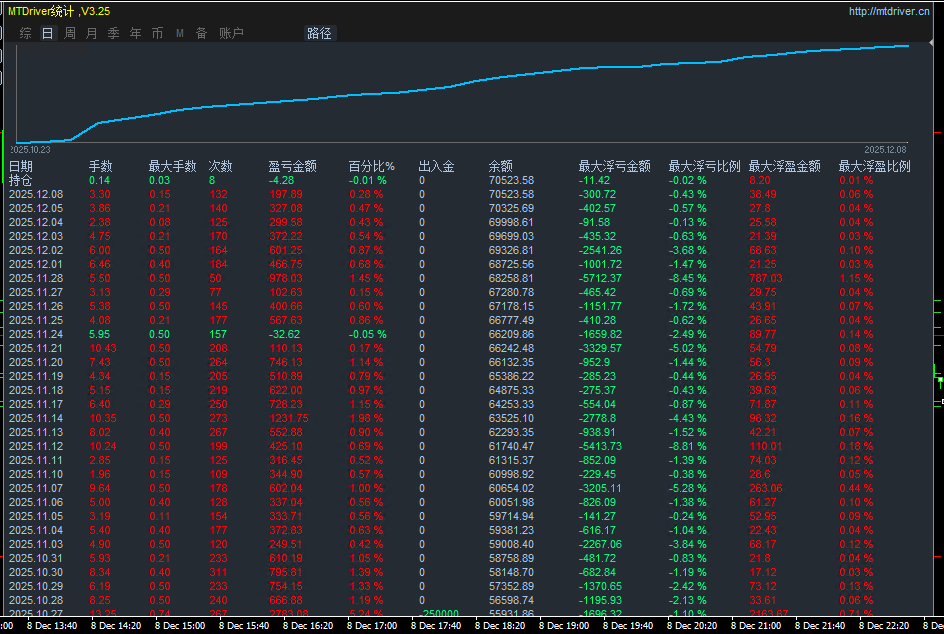Switch to the 年 yearly tab
Screen dimensions: 944x634
point(135,33)
